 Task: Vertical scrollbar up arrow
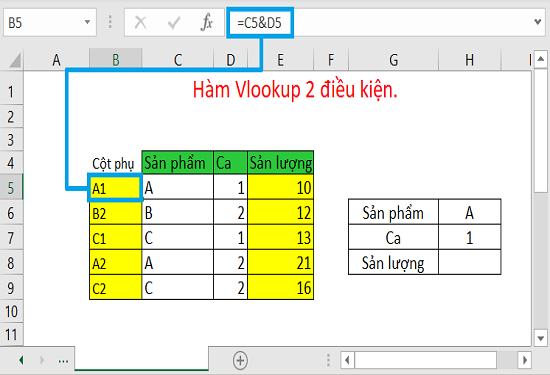[541, 58]
